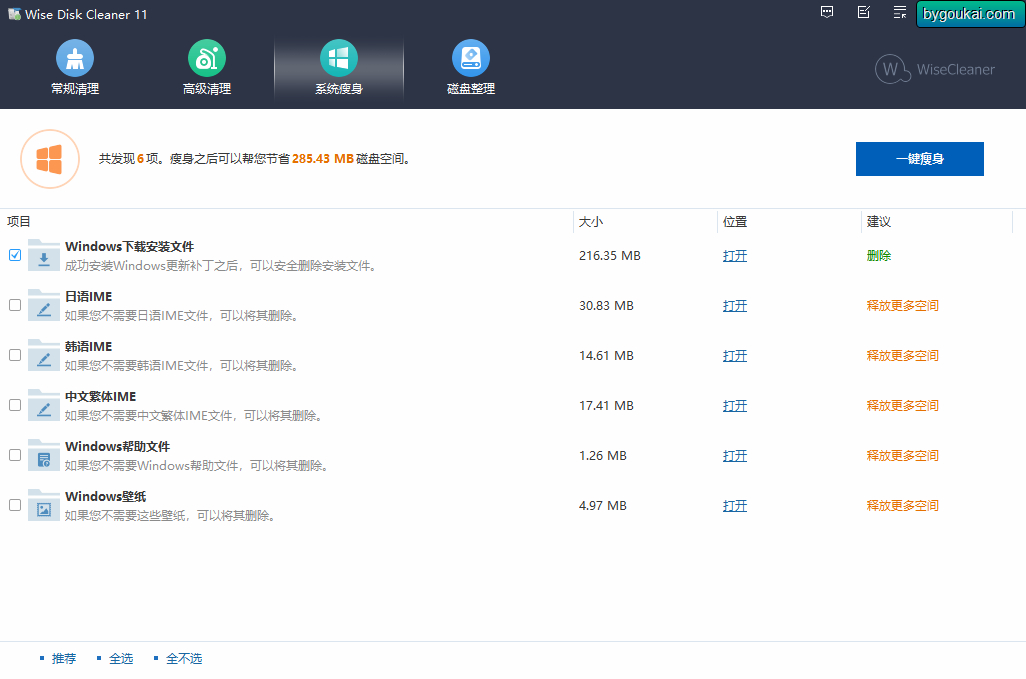Click the 285.43 MB savings text
This screenshot has height=679, width=1026.
point(323,159)
